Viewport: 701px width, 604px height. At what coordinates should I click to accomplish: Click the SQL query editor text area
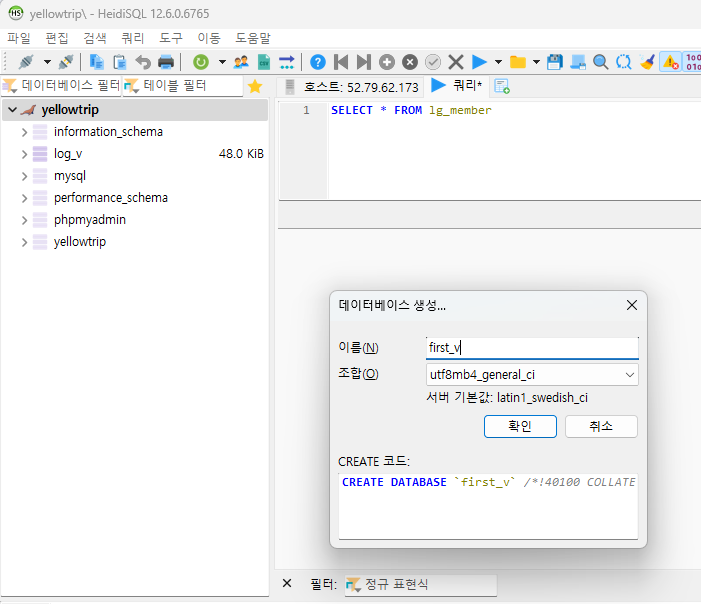(x=514, y=150)
